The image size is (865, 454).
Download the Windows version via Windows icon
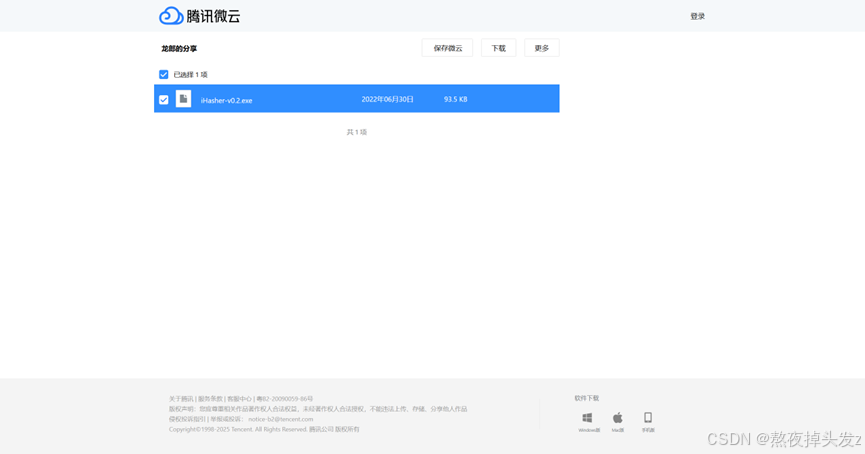[588, 418]
